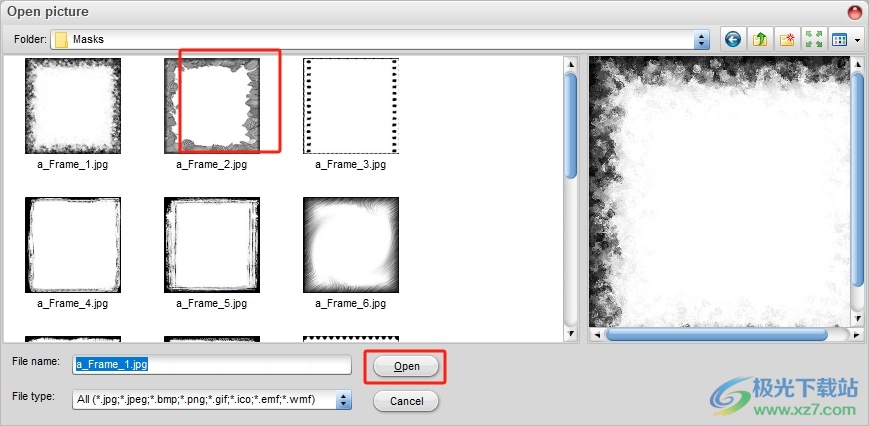
Task: Open the Masks folder dropdown
Action: [702, 39]
